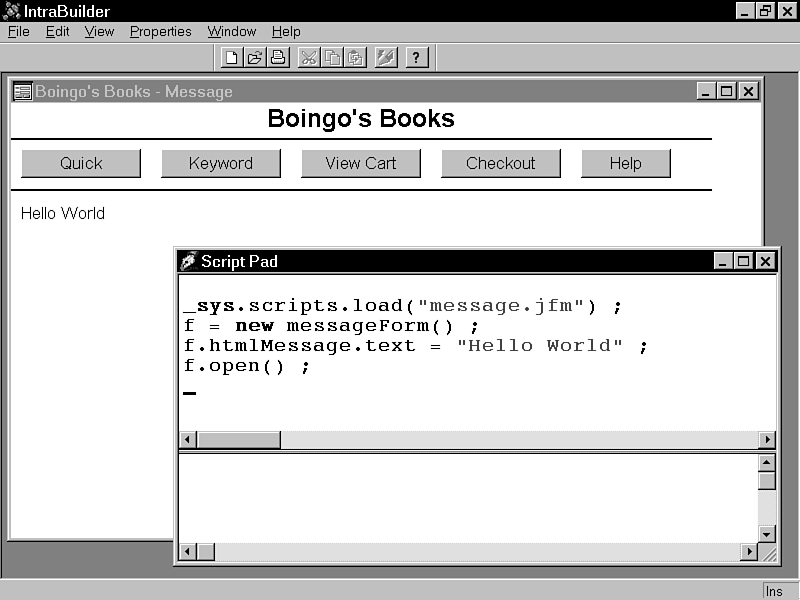
Task: Open the View menu
Action: click(99, 32)
